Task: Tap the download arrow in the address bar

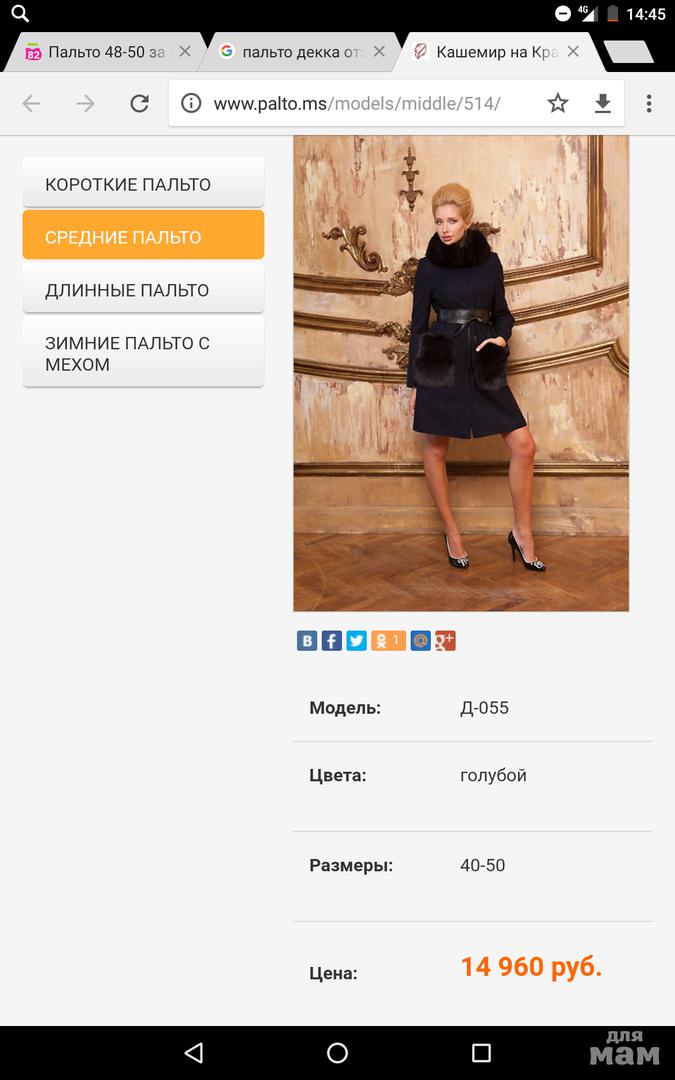Action: point(603,103)
